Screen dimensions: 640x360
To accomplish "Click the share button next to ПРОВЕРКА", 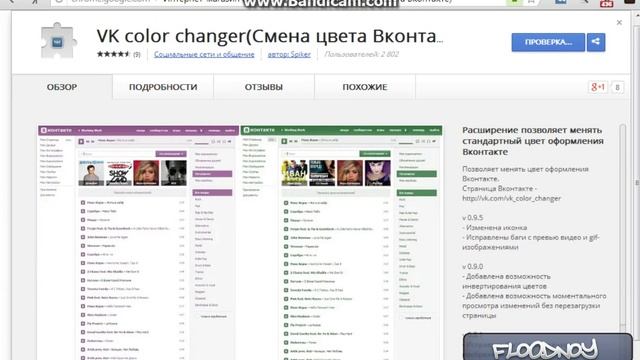I will coord(596,42).
